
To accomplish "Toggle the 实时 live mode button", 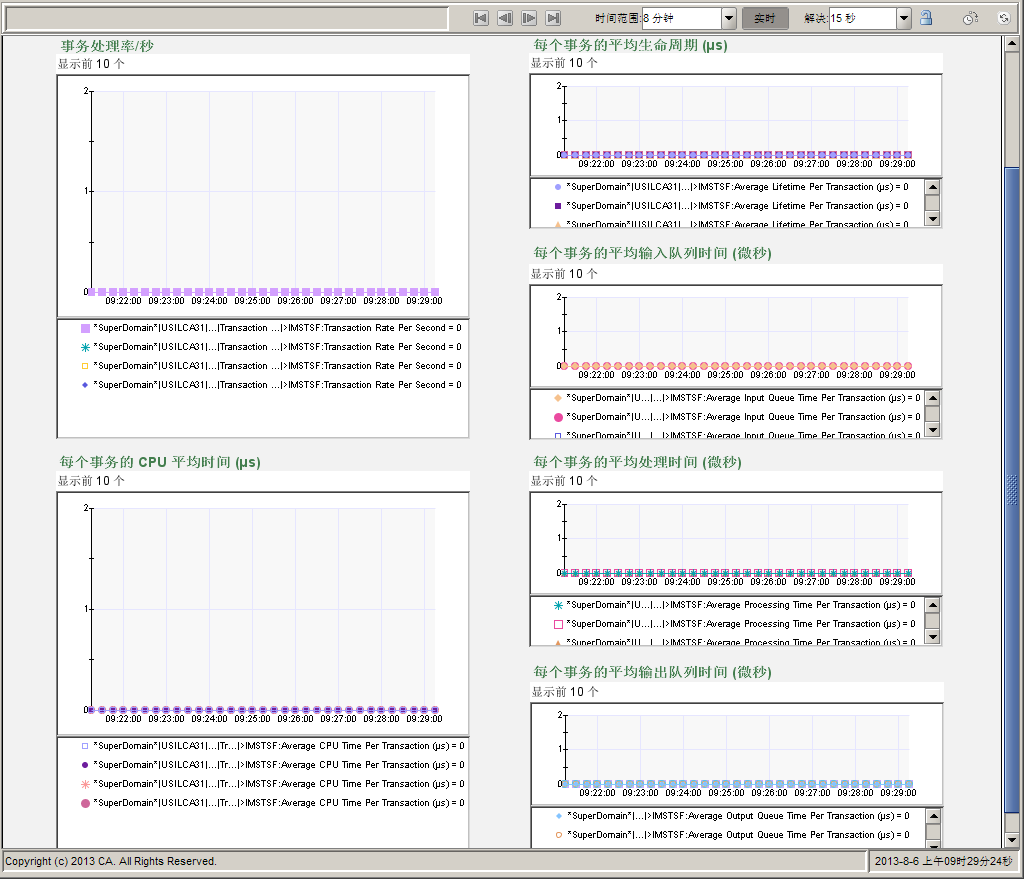I will pos(765,18).
